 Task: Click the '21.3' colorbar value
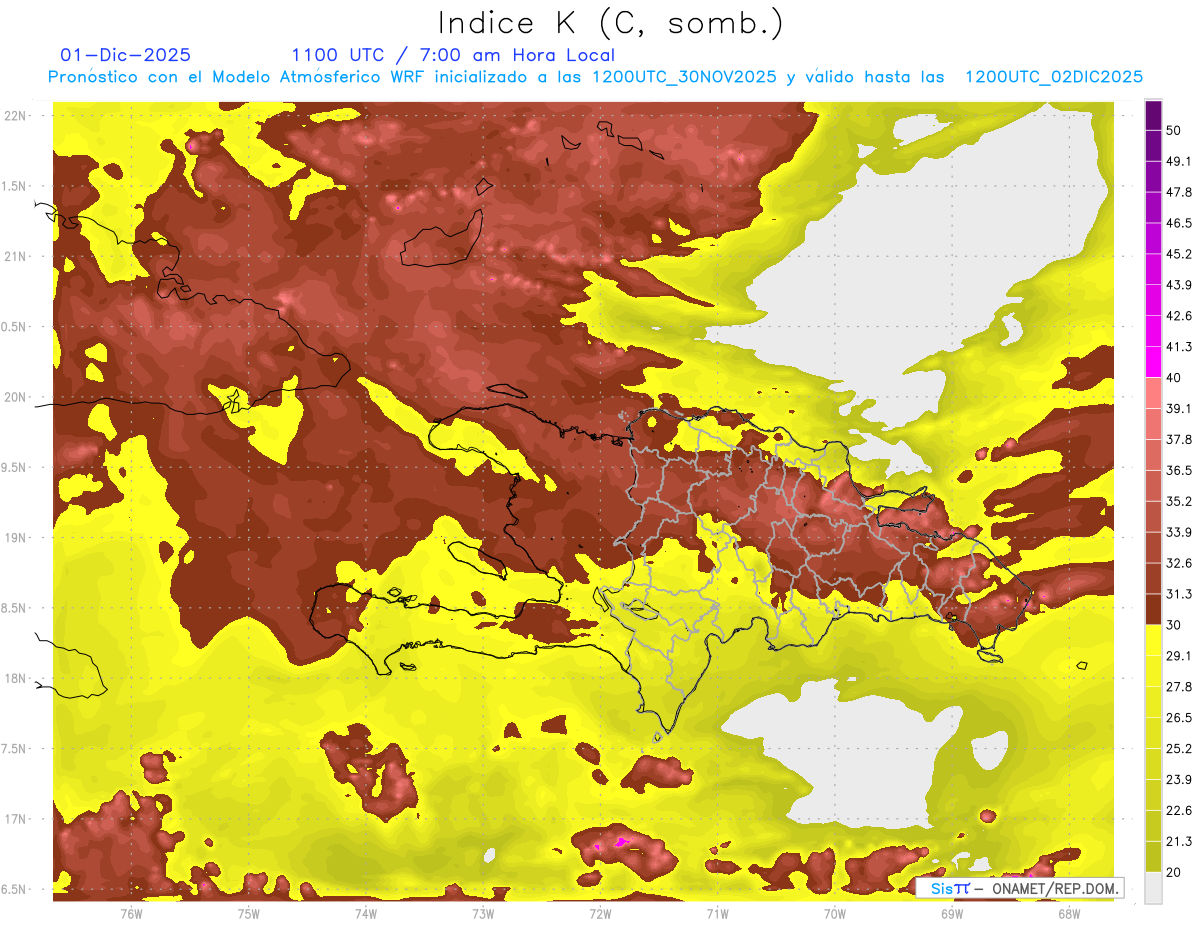pyautogui.click(x=1181, y=841)
